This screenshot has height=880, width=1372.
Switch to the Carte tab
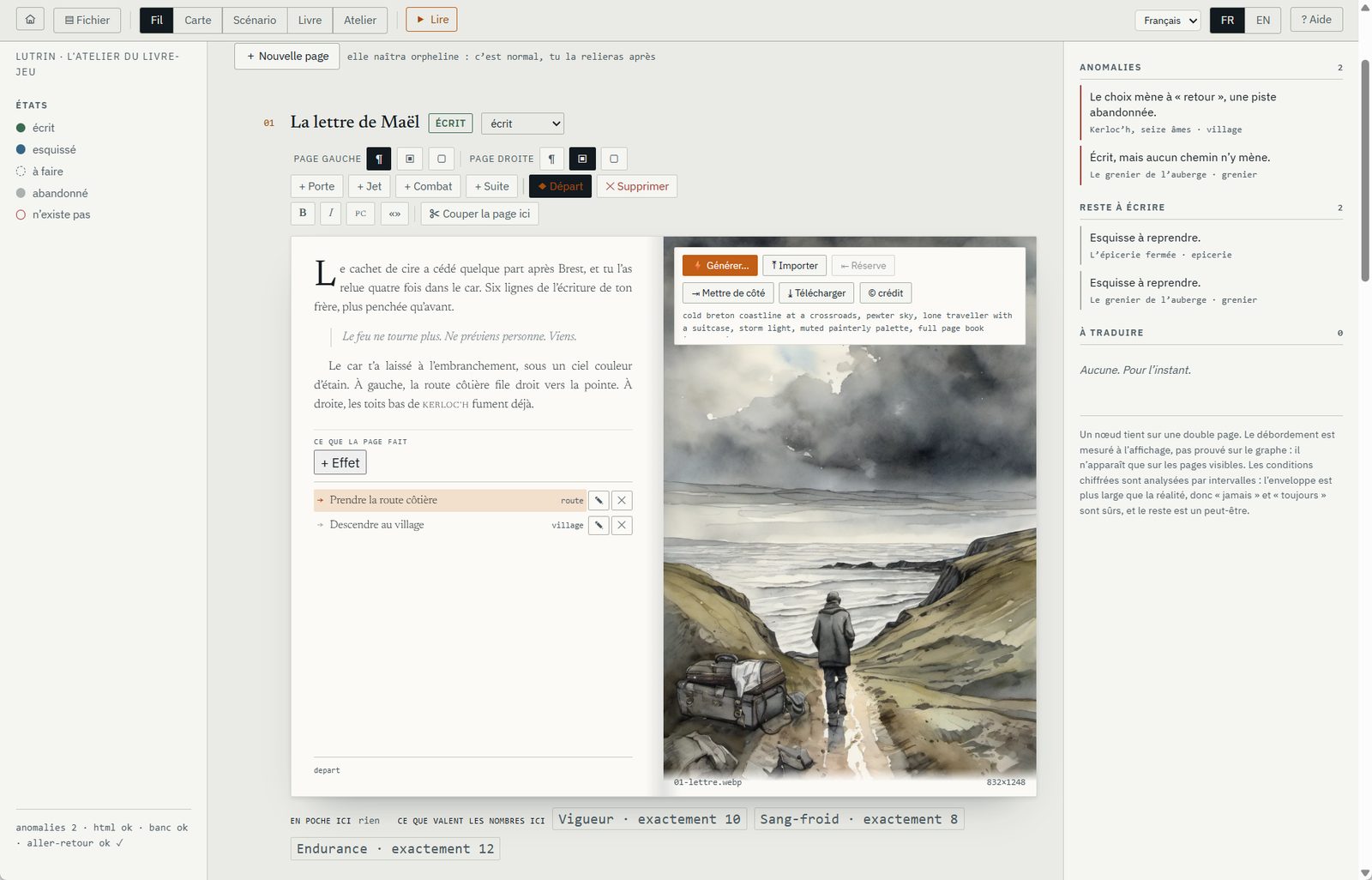197,20
